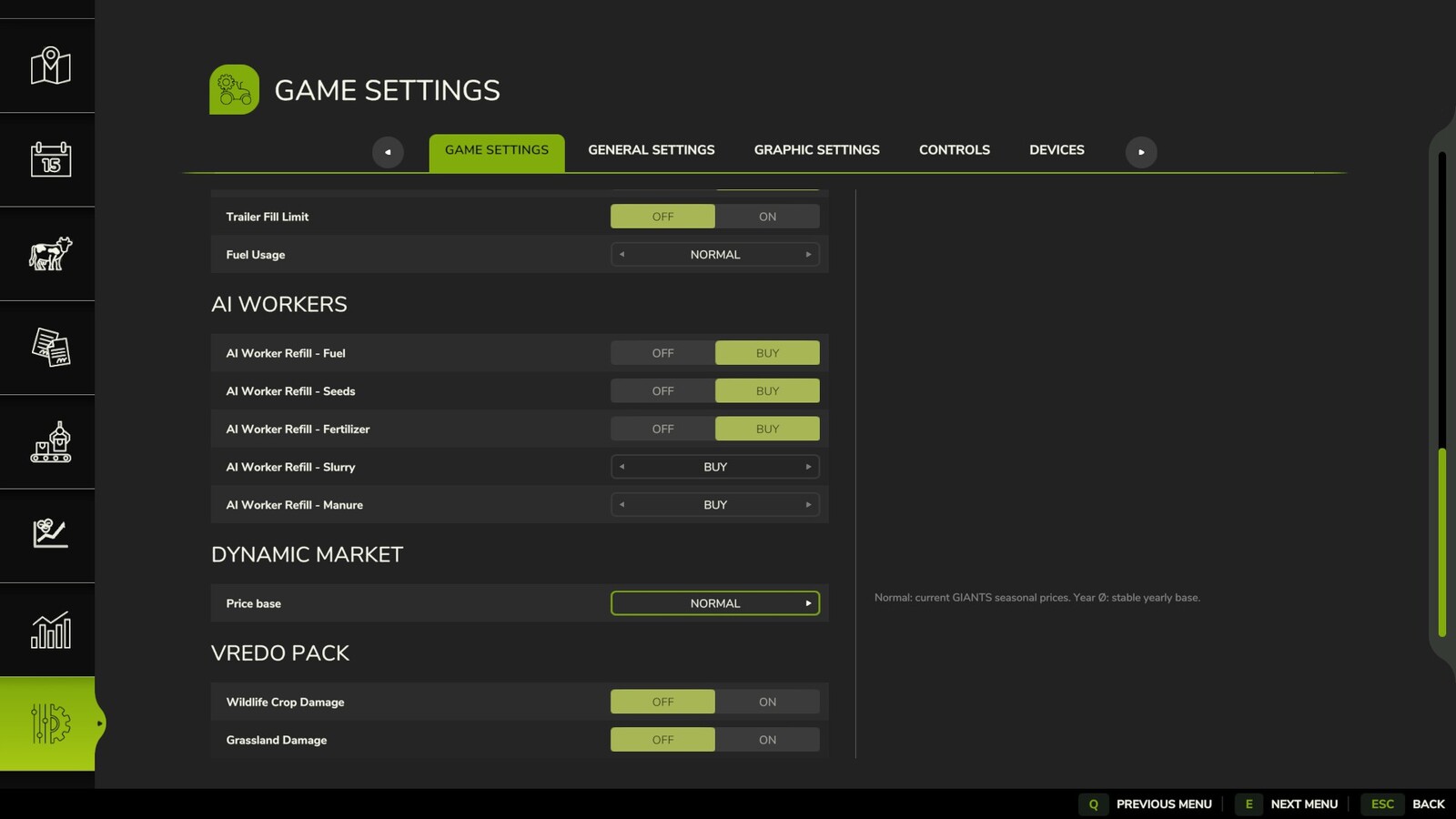Click Fuel Usage left arrow
This screenshot has width=1456, height=819.
622,255
